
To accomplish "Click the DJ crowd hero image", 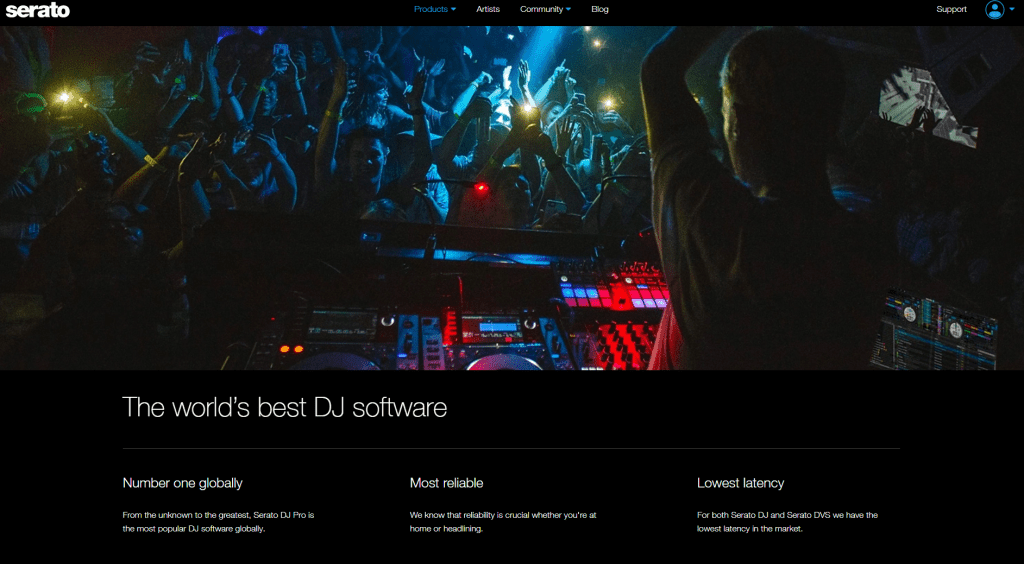I will pos(512,198).
